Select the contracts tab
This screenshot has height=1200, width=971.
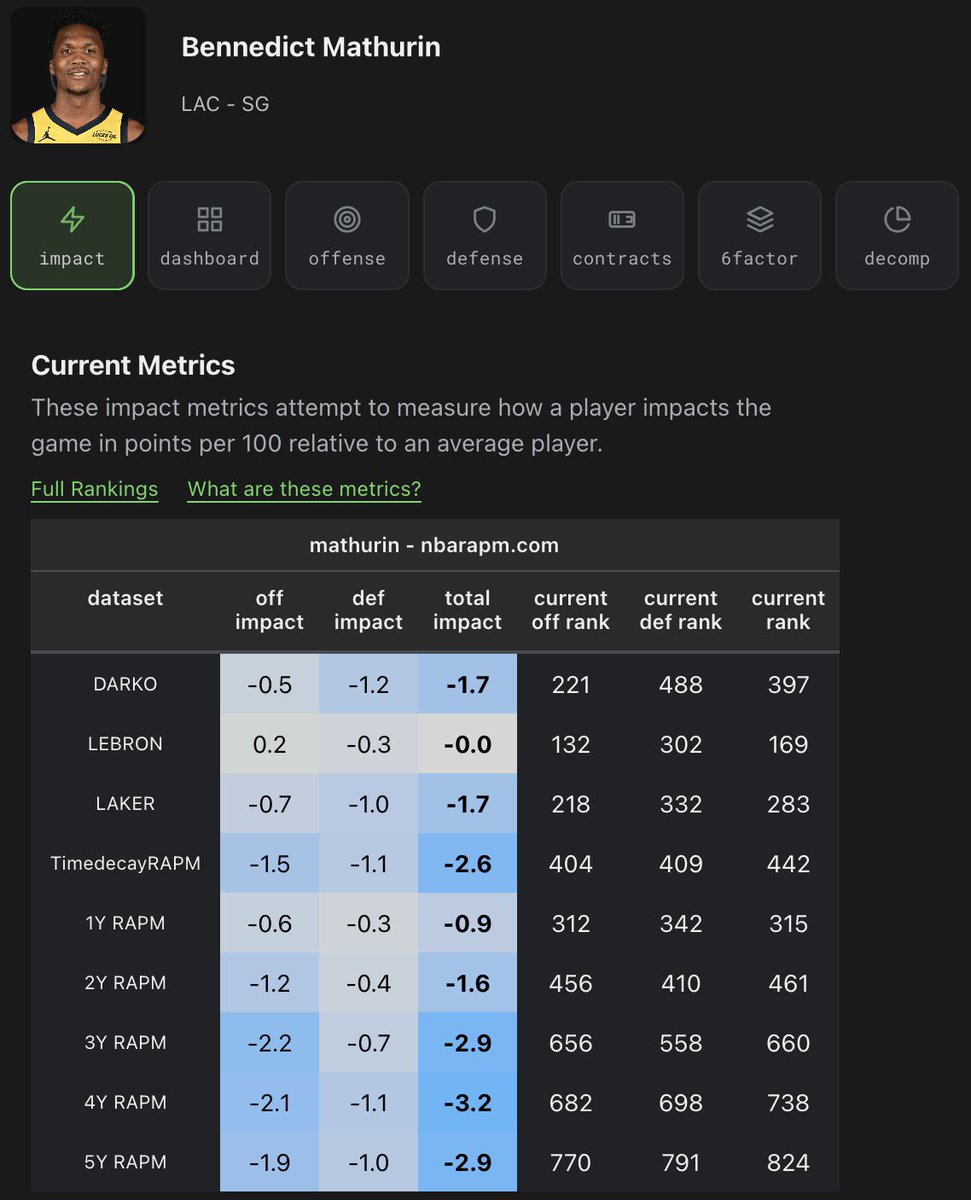622,236
